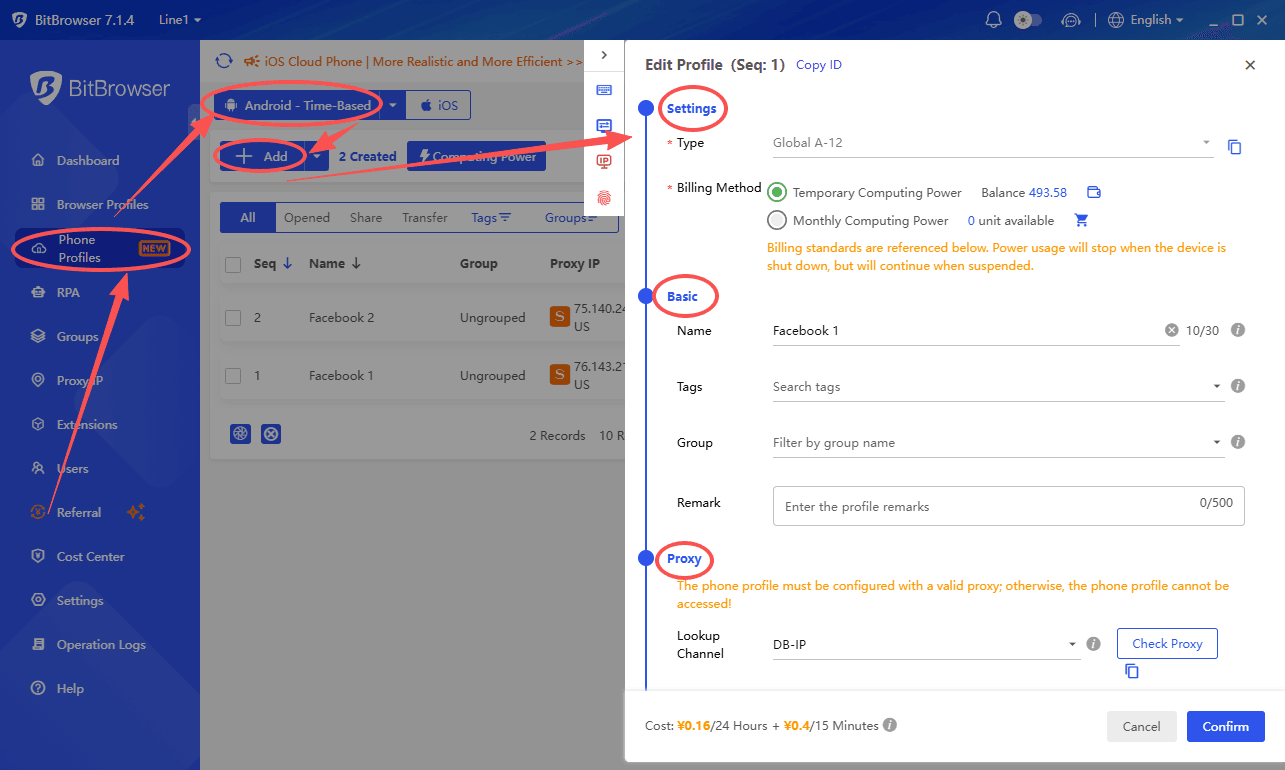Click the info icon beside Name field

click(1238, 330)
